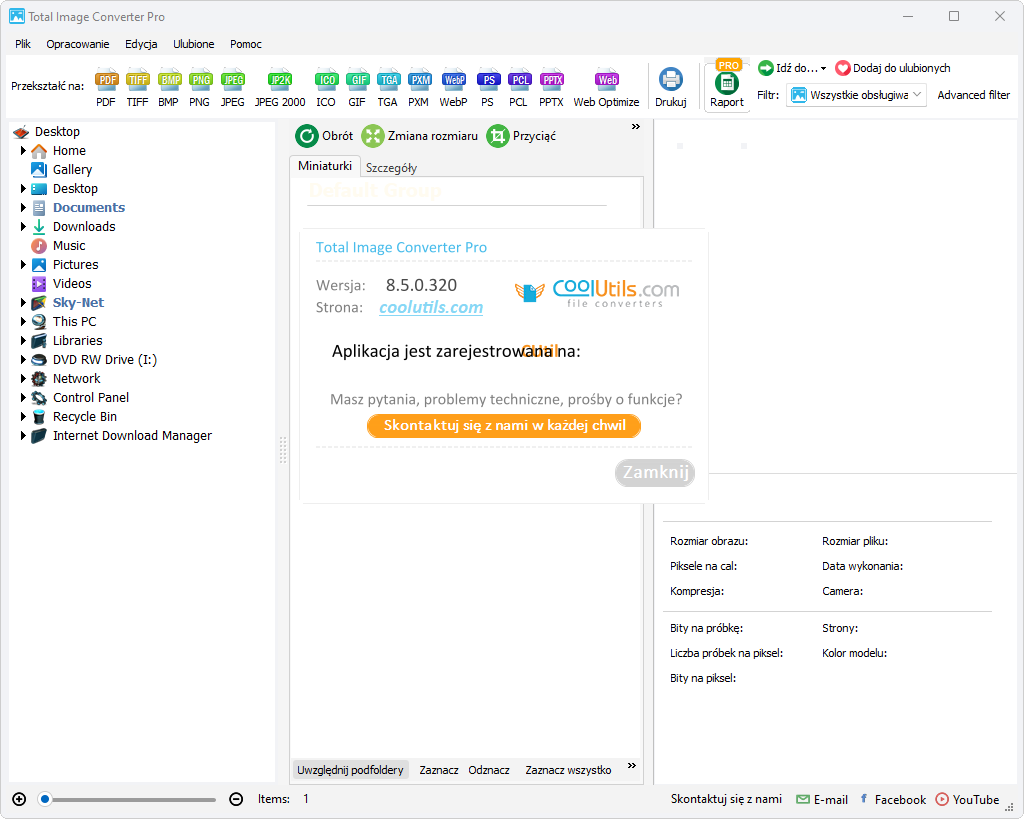1024x819 pixels.
Task: Select WebP conversion icon
Action: click(453, 87)
